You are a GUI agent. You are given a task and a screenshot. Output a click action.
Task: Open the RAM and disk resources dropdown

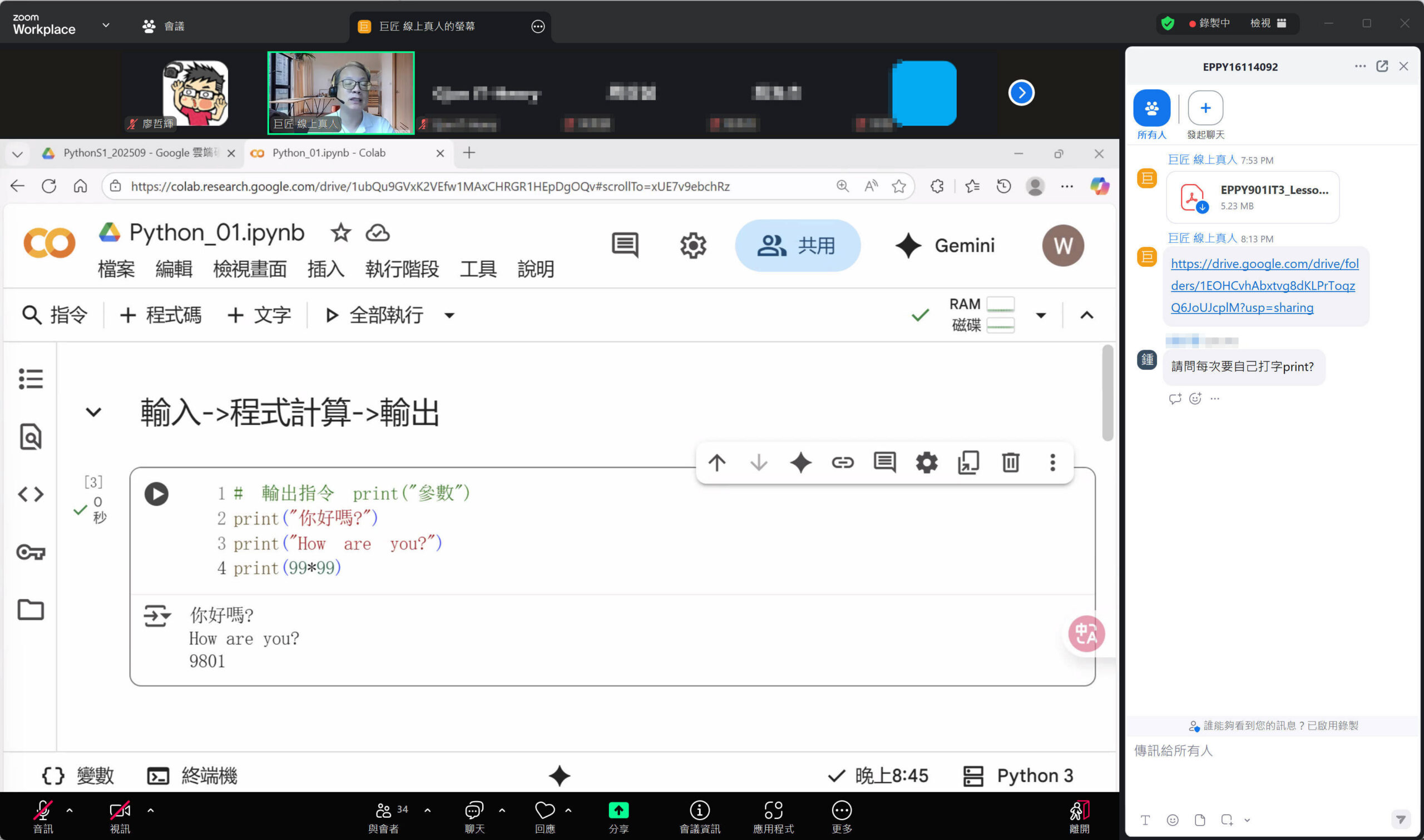tap(1041, 315)
